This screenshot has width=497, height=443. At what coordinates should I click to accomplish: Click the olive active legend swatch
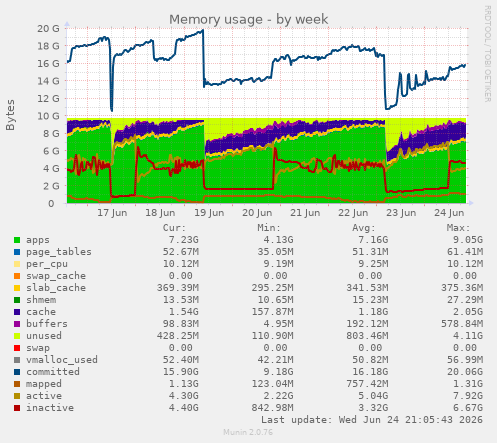point(17,396)
